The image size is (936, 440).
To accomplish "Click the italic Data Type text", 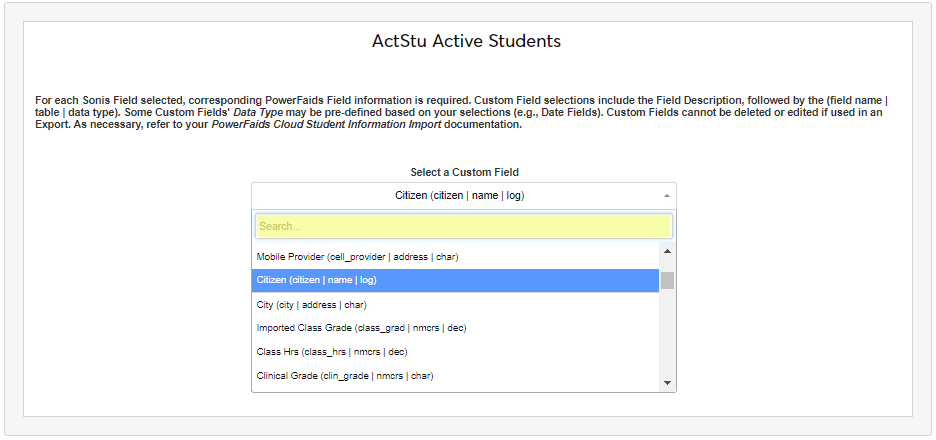I will (x=260, y=112).
